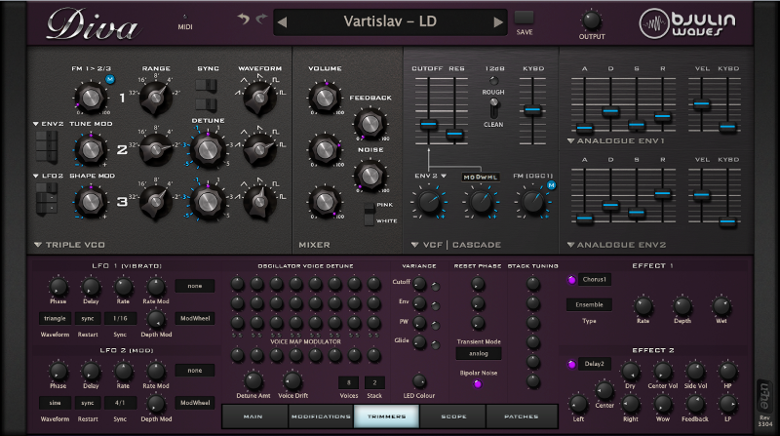Click the LFO 2 ModWheel depth source button

point(194,402)
